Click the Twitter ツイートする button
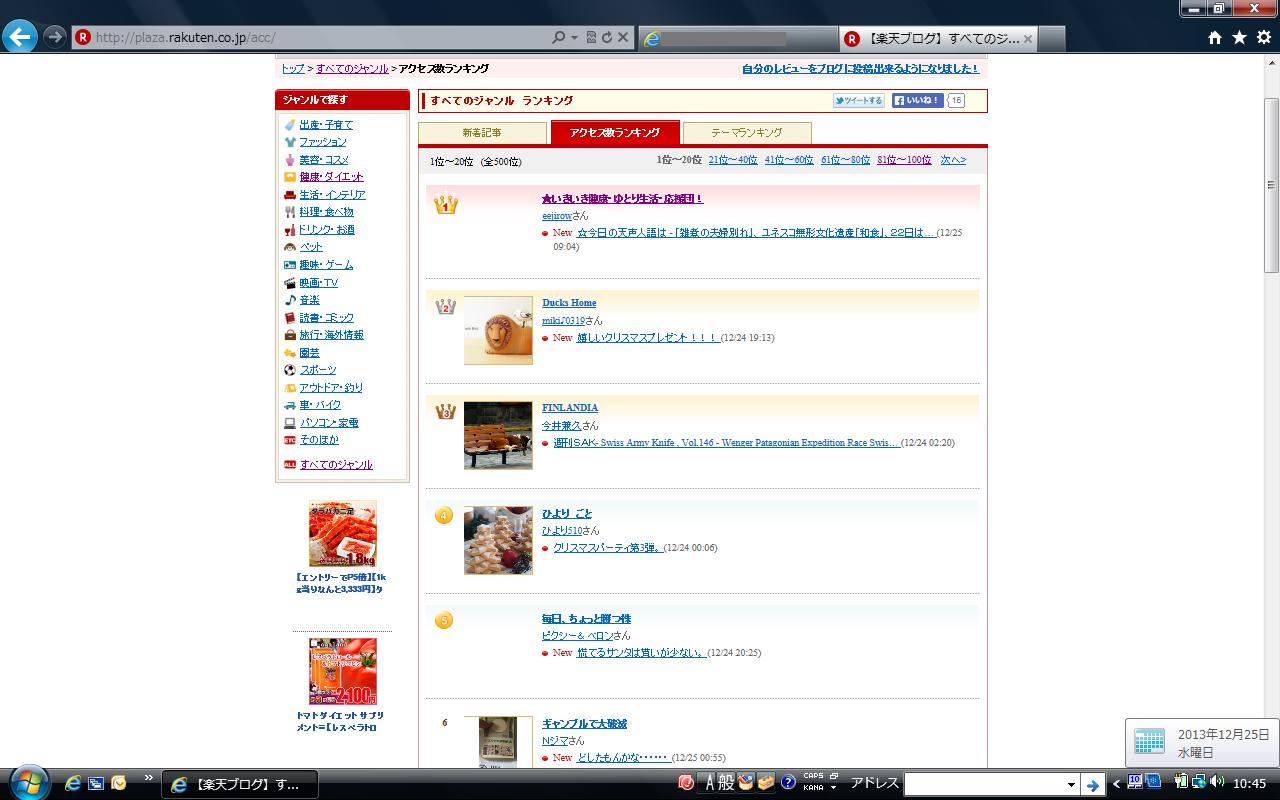1280x800 pixels. (859, 100)
